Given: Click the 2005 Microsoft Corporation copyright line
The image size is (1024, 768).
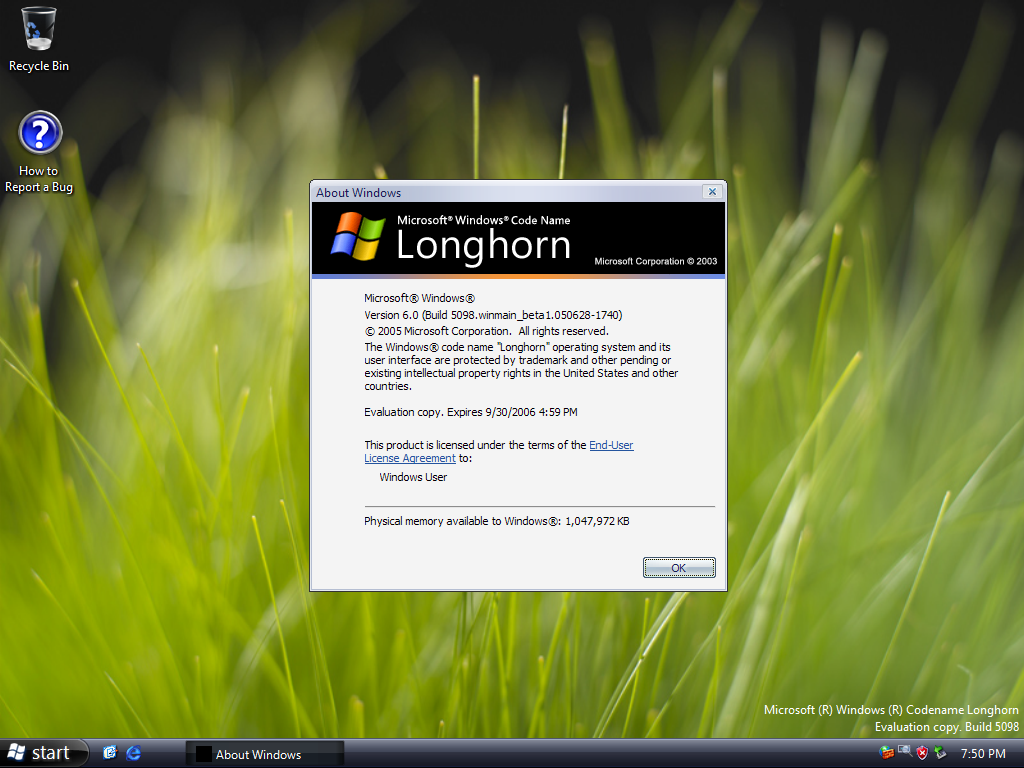Looking at the screenshot, I should point(487,331).
